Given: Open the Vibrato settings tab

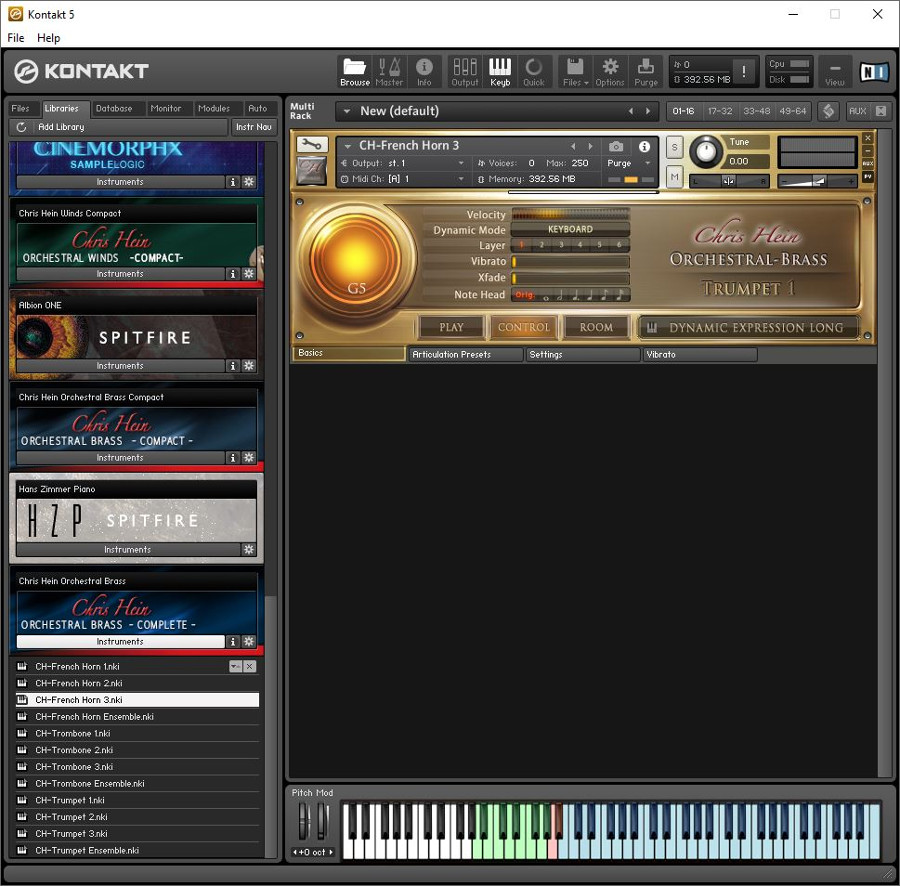Looking at the screenshot, I should coord(700,355).
